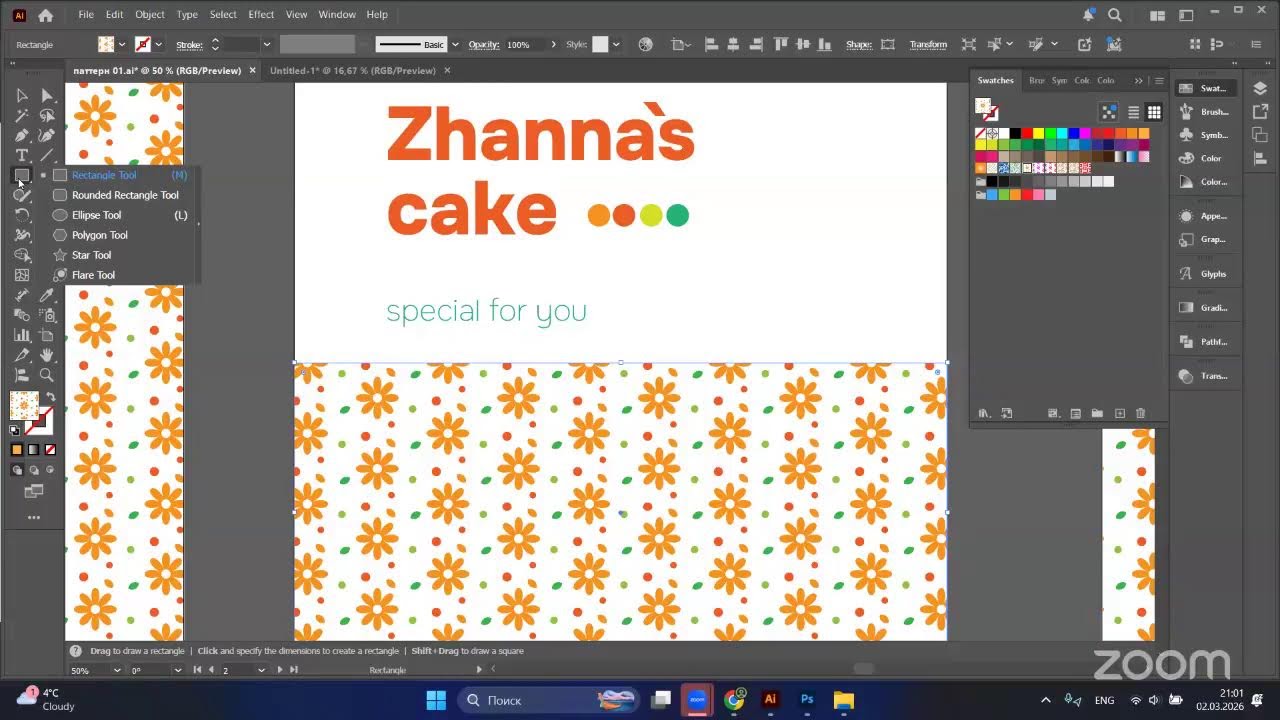Select the Selection tool arrow

click(21, 95)
